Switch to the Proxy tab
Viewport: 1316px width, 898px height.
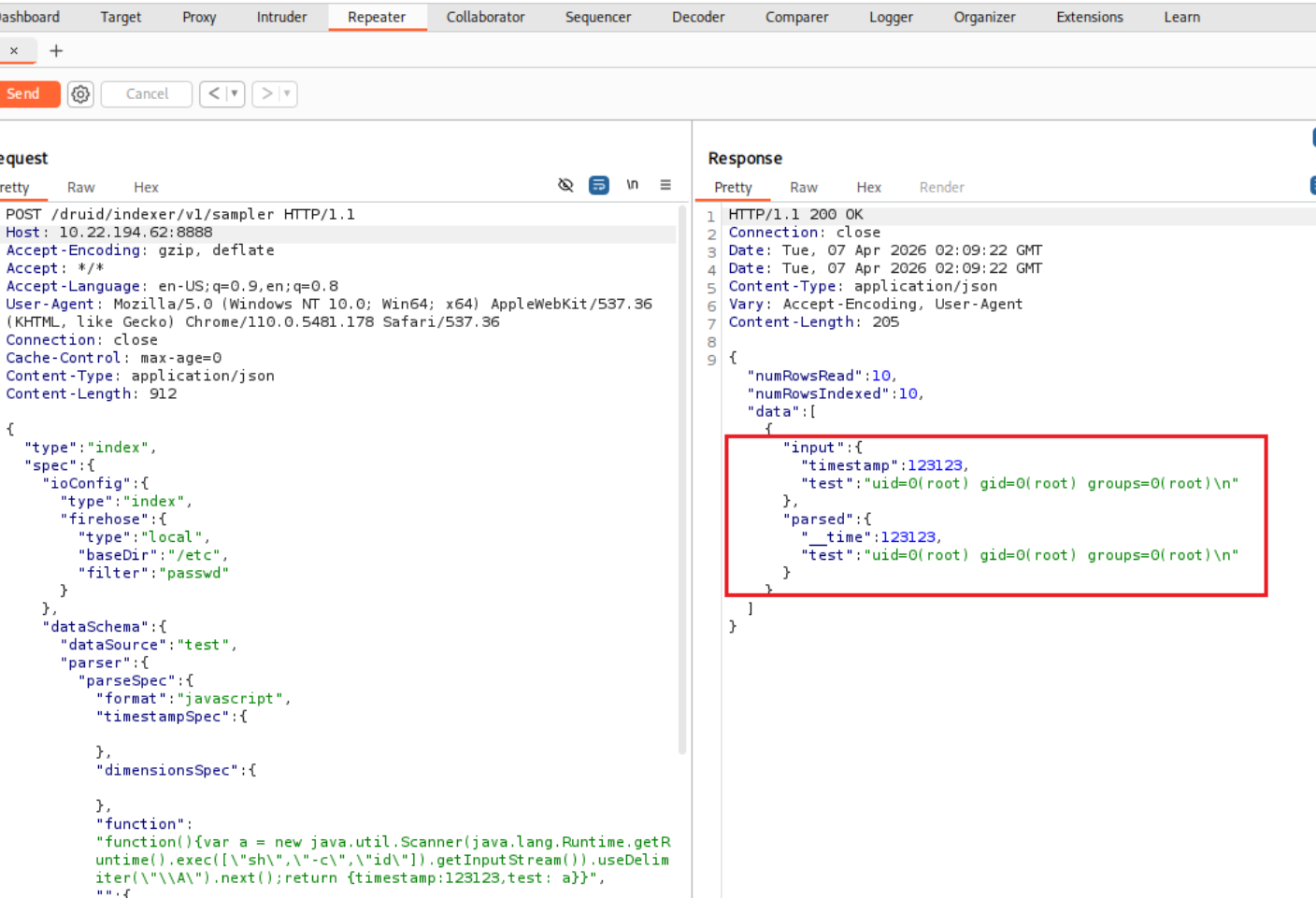pyautogui.click(x=199, y=17)
